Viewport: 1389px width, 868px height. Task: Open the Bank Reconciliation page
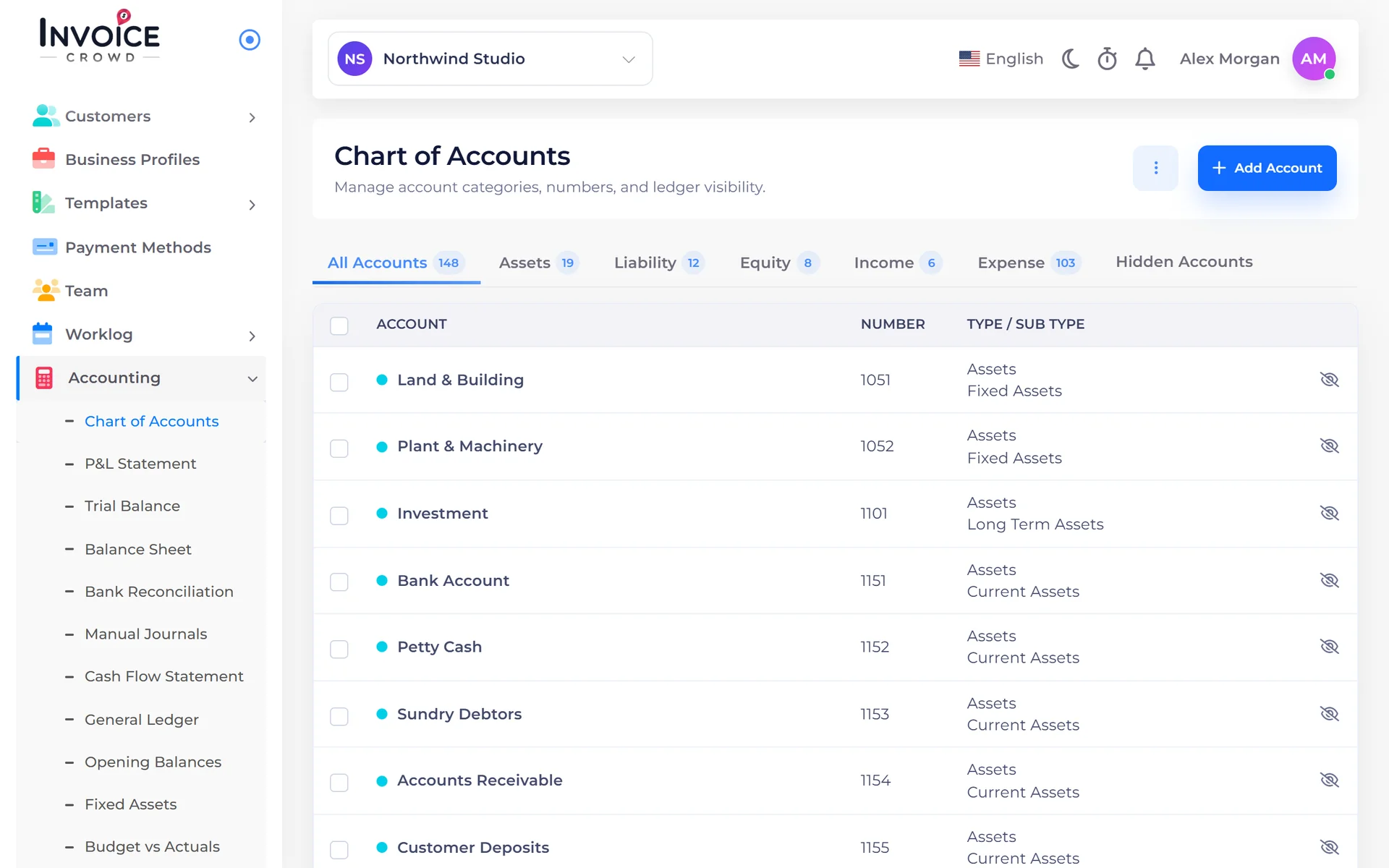(x=159, y=592)
